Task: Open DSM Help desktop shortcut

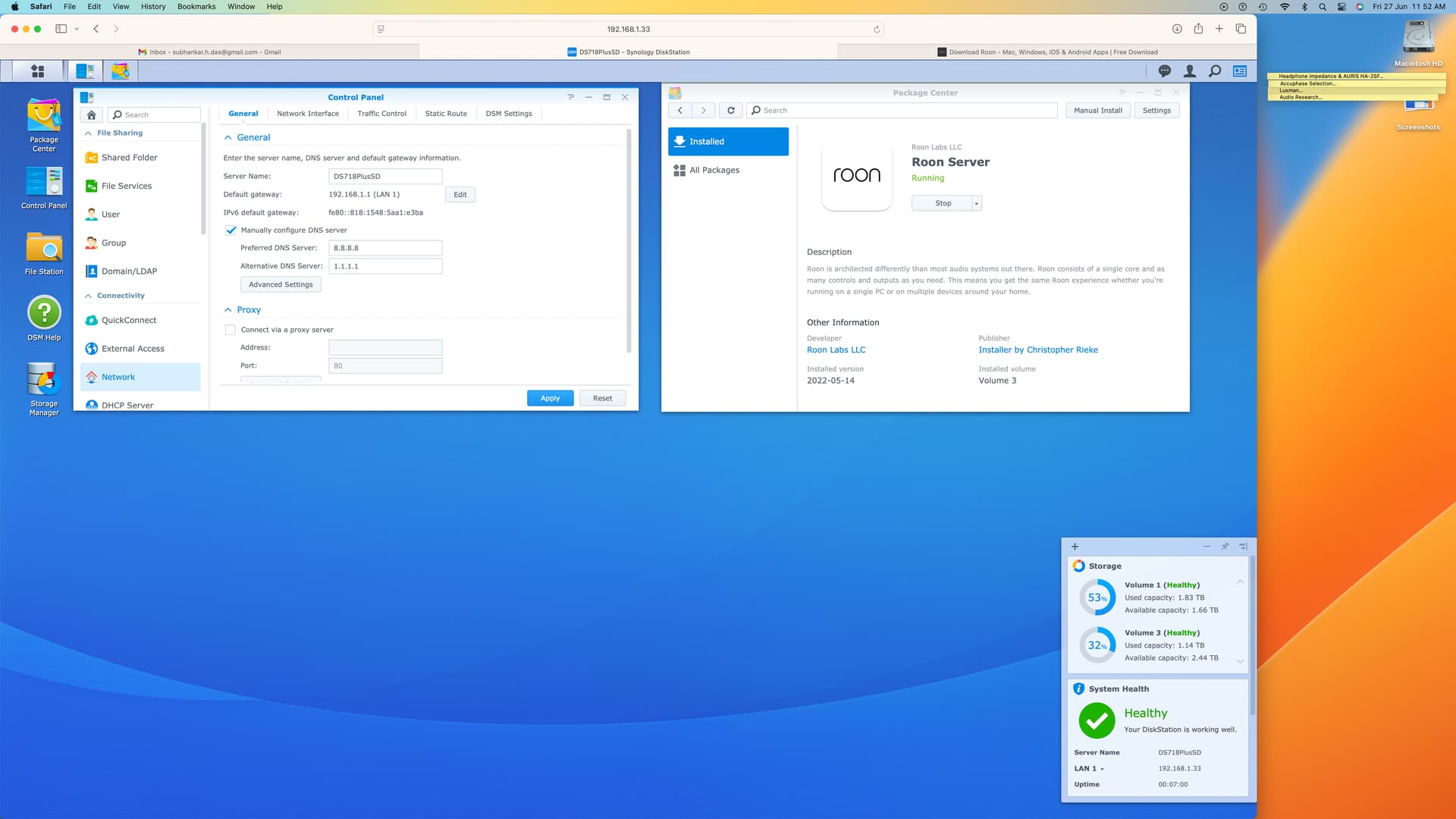Action: (44, 318)
